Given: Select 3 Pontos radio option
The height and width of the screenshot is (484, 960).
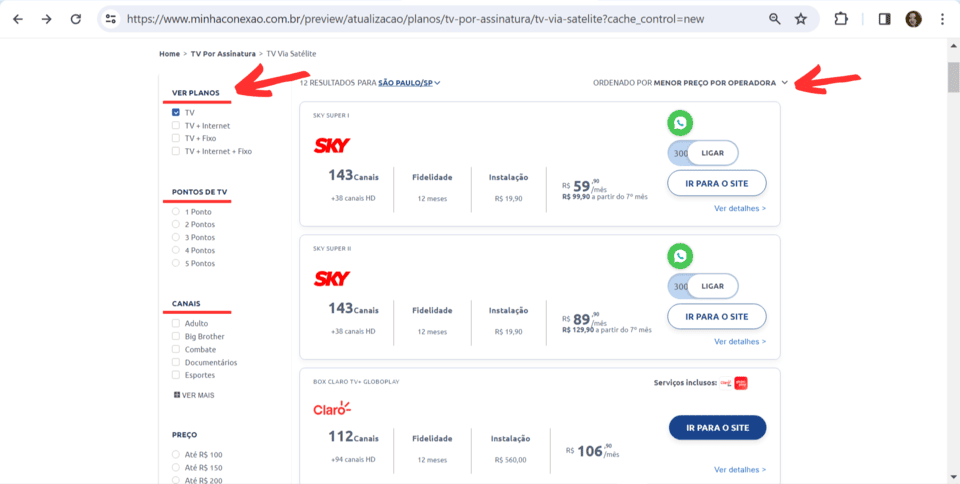Looking at the screenshot, I should click(x=176, y=237).
